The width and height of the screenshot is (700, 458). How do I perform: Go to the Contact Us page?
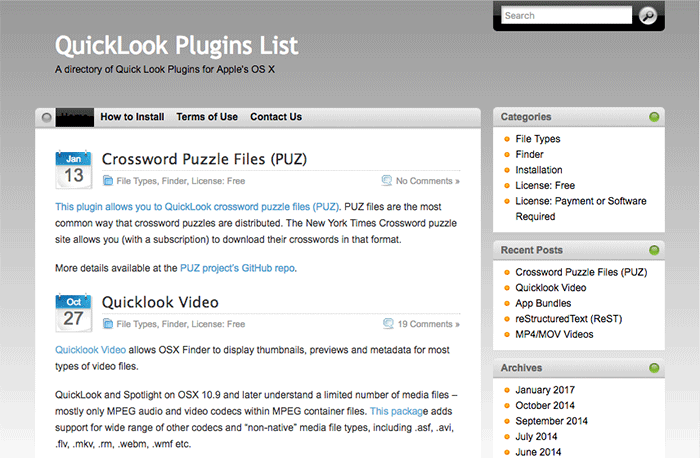point(276,117)
